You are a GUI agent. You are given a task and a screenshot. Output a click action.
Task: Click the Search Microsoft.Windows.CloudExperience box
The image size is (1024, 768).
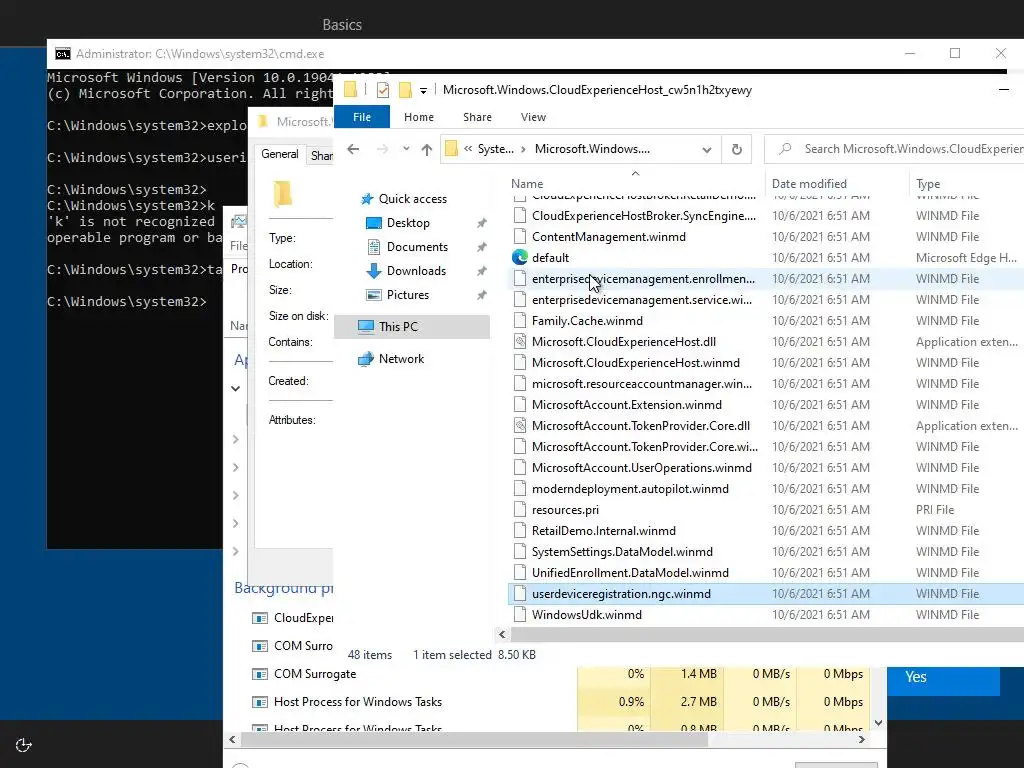[895, 150]
